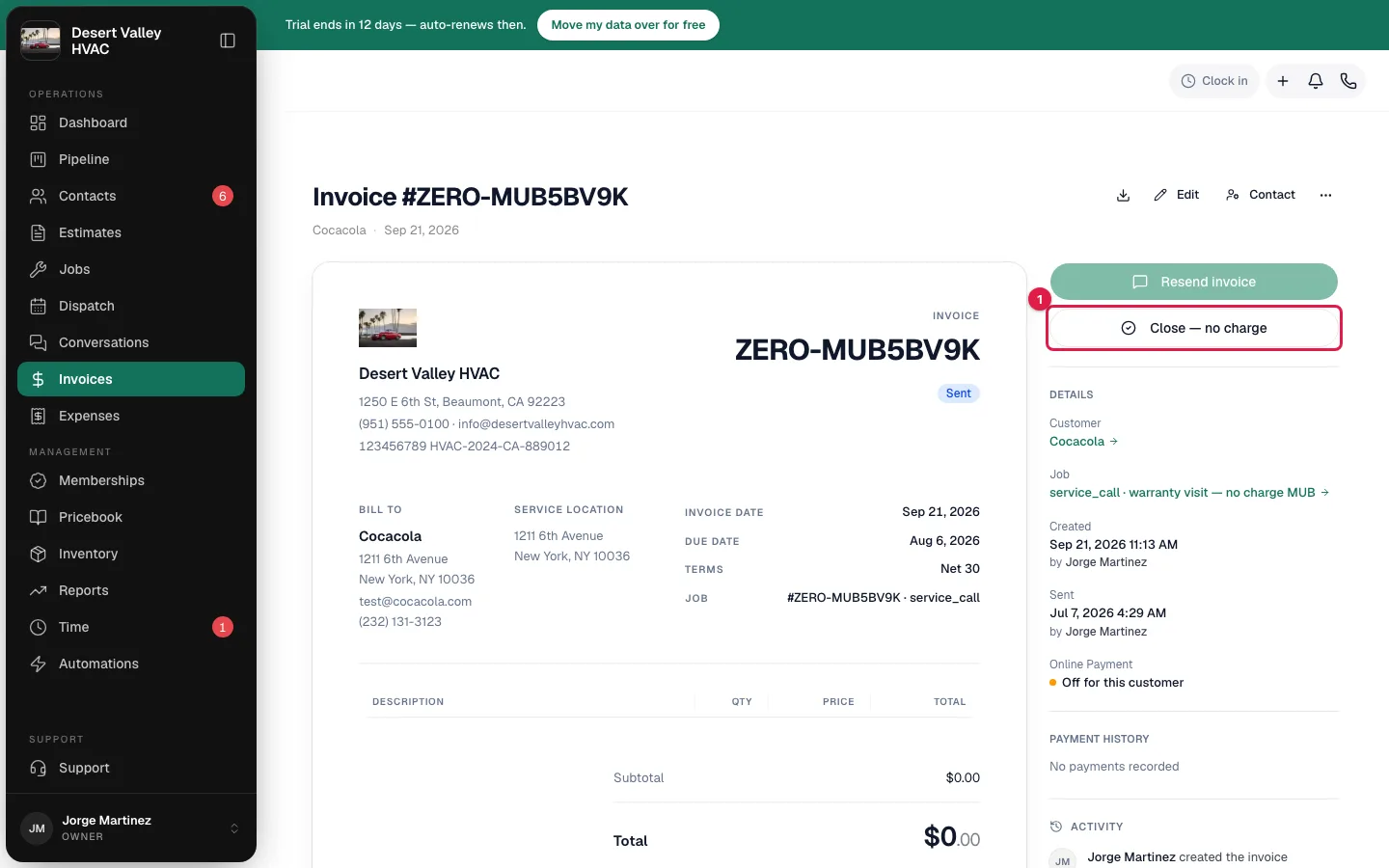Open the Pricebook

[x=131, y=517]
